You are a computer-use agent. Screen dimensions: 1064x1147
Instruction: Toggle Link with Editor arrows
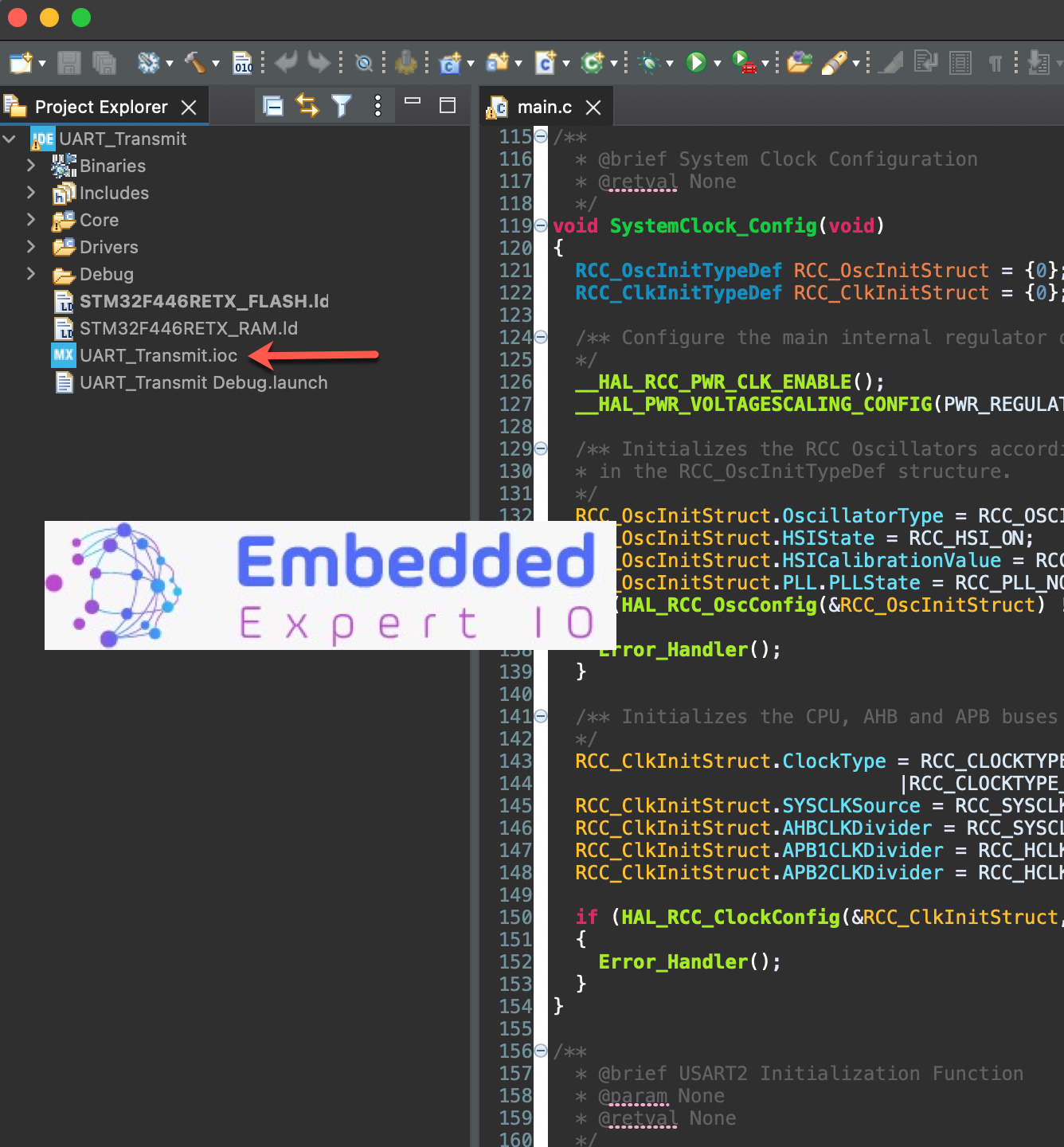307,106
